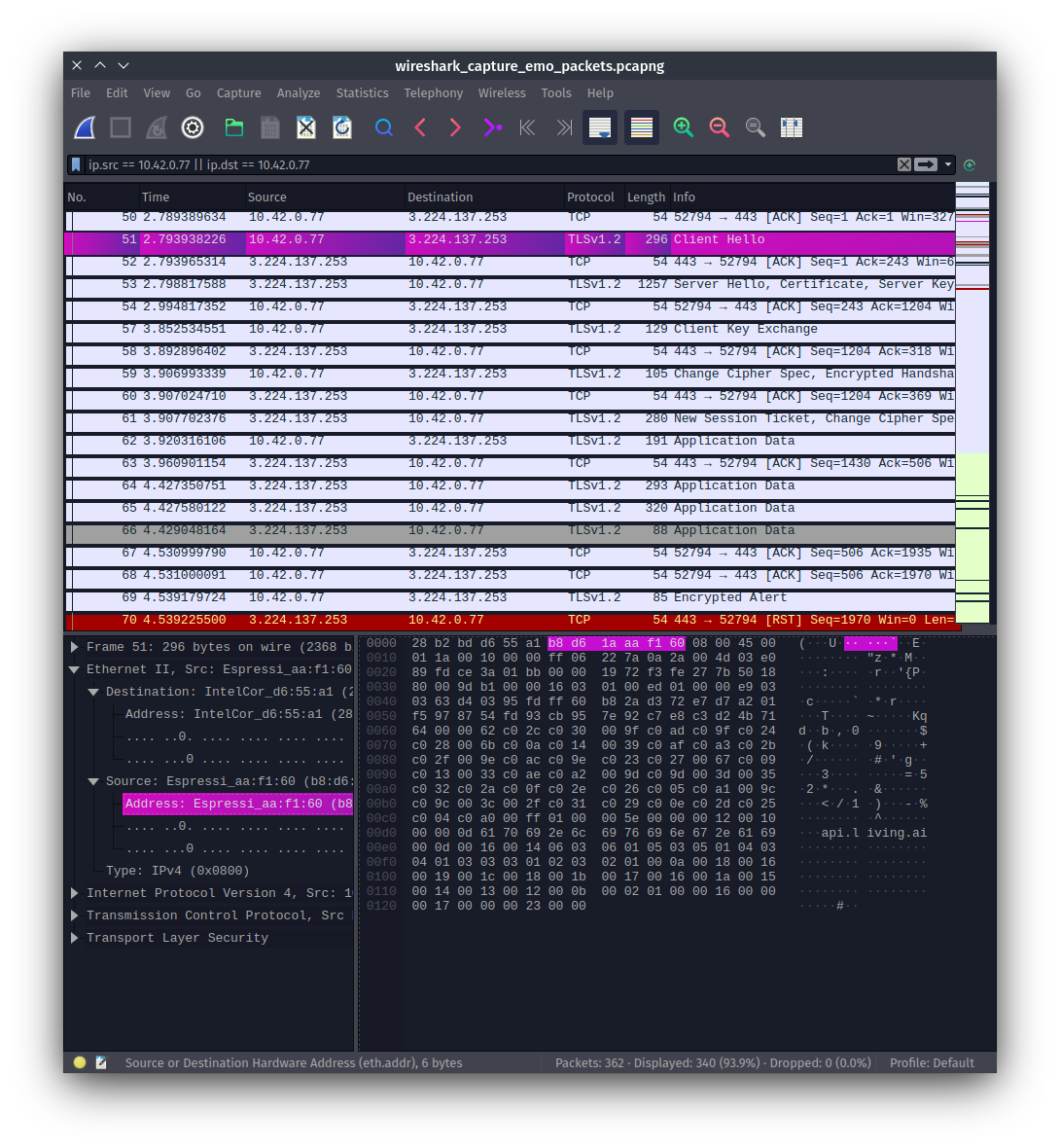Open a capture file folder icon
1060x1148 pixels.
234,127
